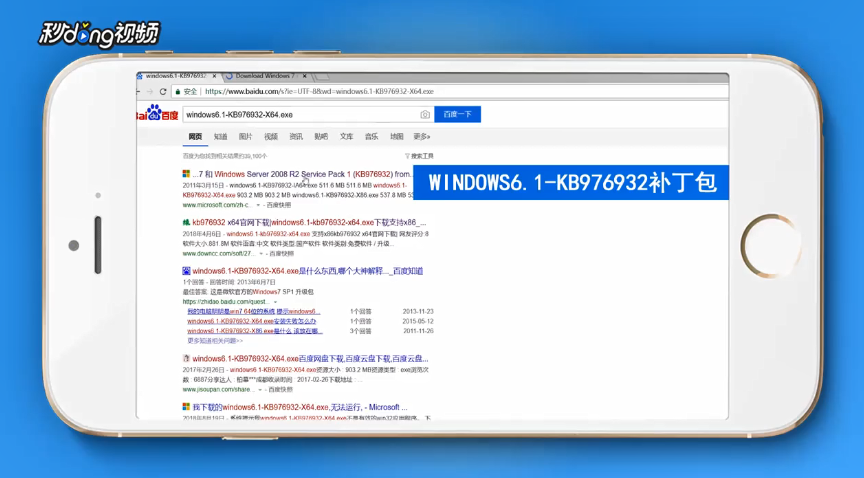Image resolution: width=864 pixels, height=478 pixels.
Task: Click the https://zhidao.baidu.com/quest green URL
Action: (226, 302)
